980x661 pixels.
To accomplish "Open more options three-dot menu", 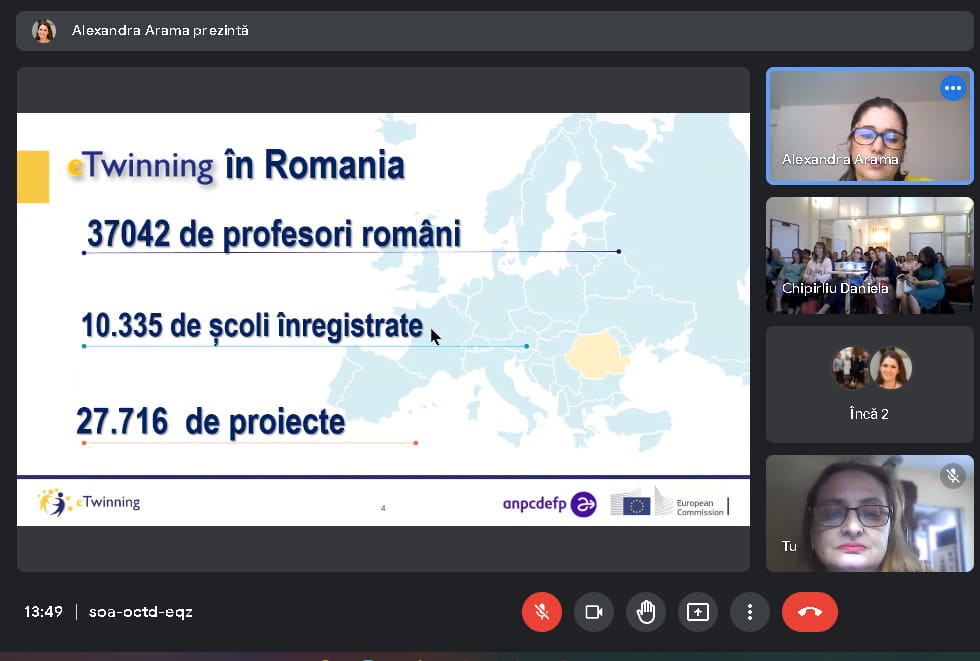I will [x=749, y=612].
